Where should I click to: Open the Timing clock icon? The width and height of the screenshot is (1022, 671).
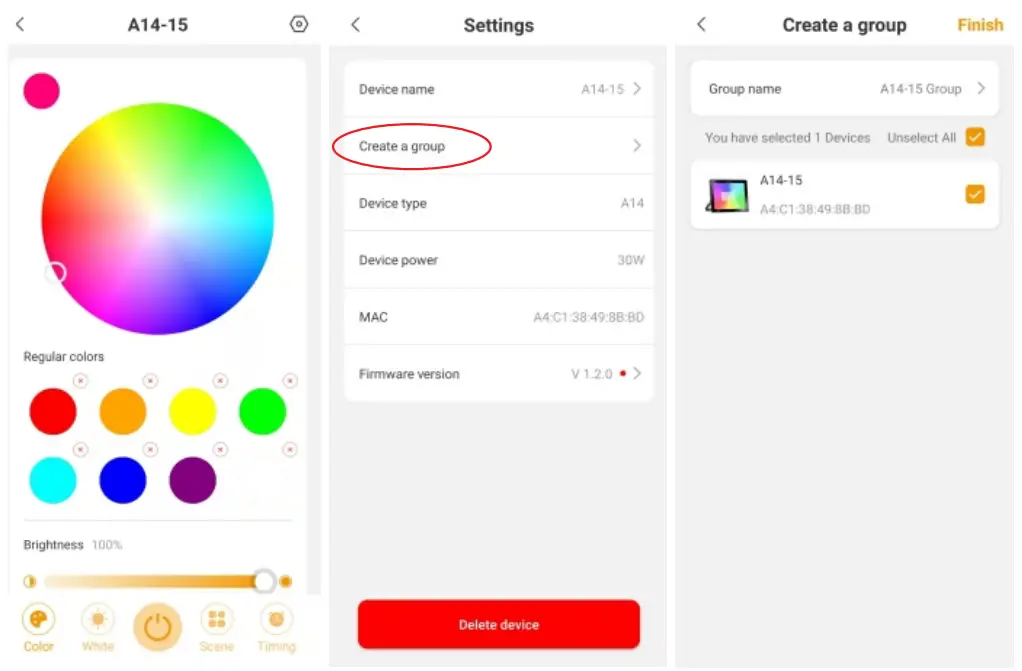(x=276, y=619)
